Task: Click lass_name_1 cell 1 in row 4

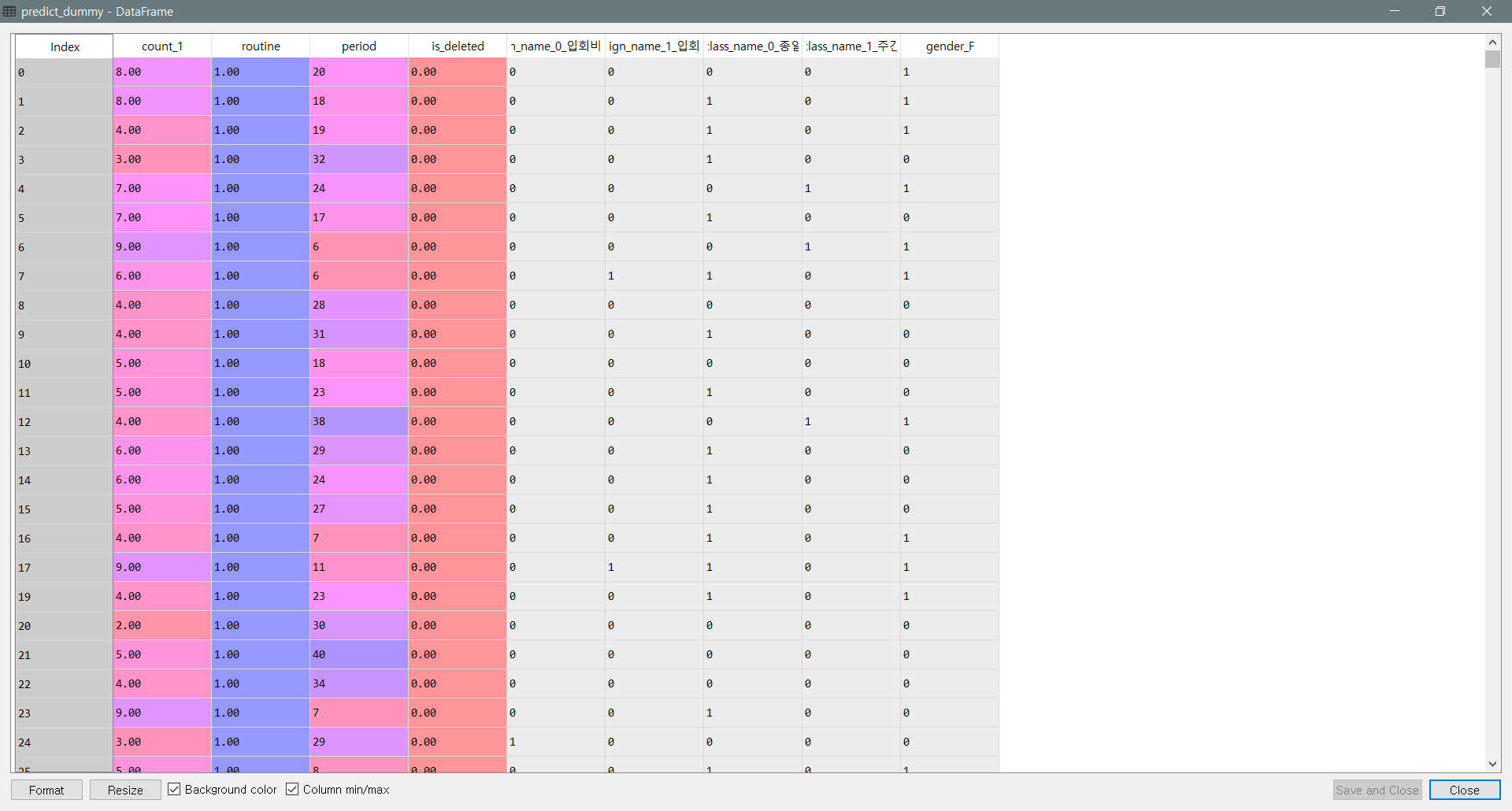Action: [851, 188]
